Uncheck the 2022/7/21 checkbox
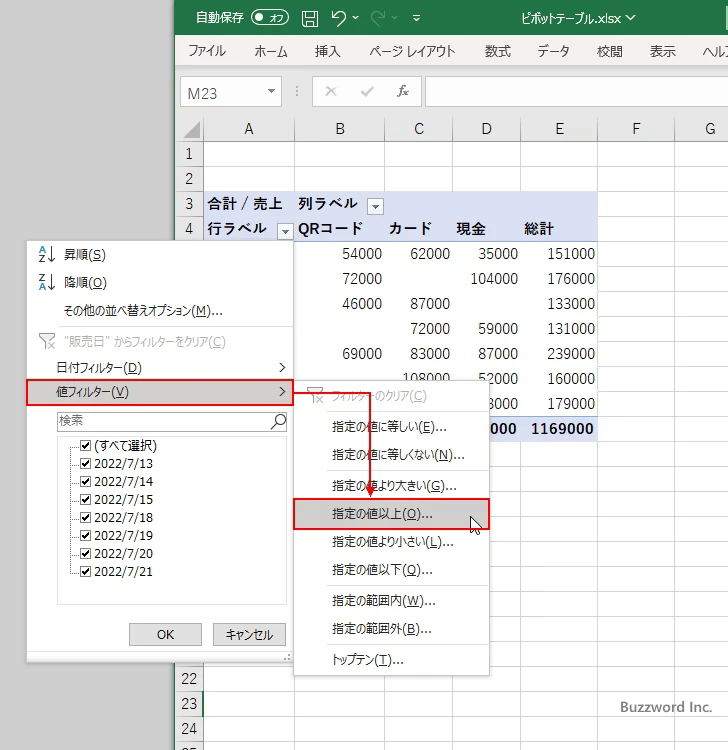 pos(86,572)
